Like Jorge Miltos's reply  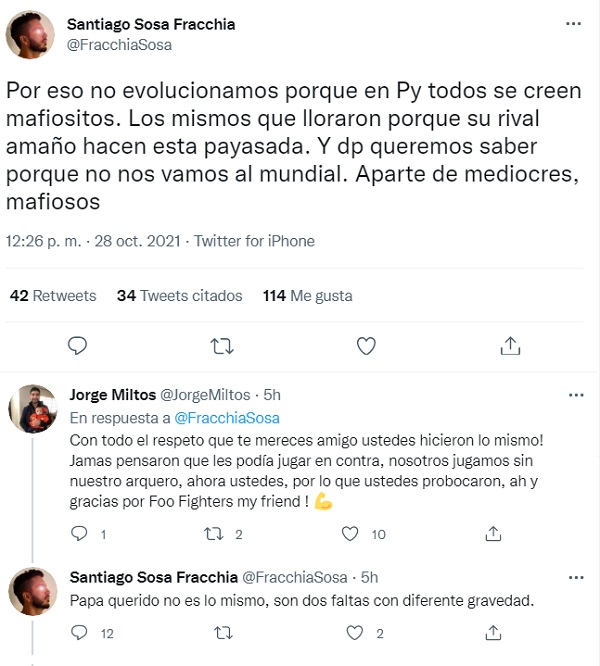[350, 534]
